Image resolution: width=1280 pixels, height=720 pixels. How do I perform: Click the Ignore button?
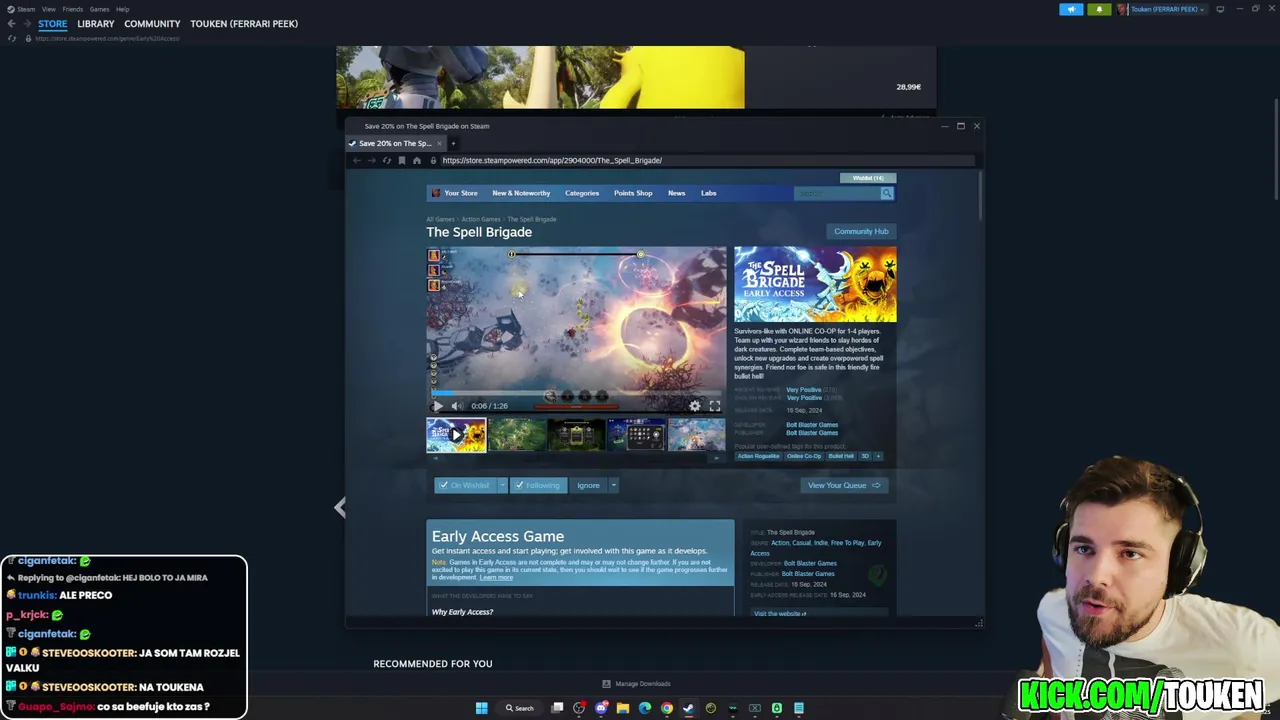click(x=588, y=485)
